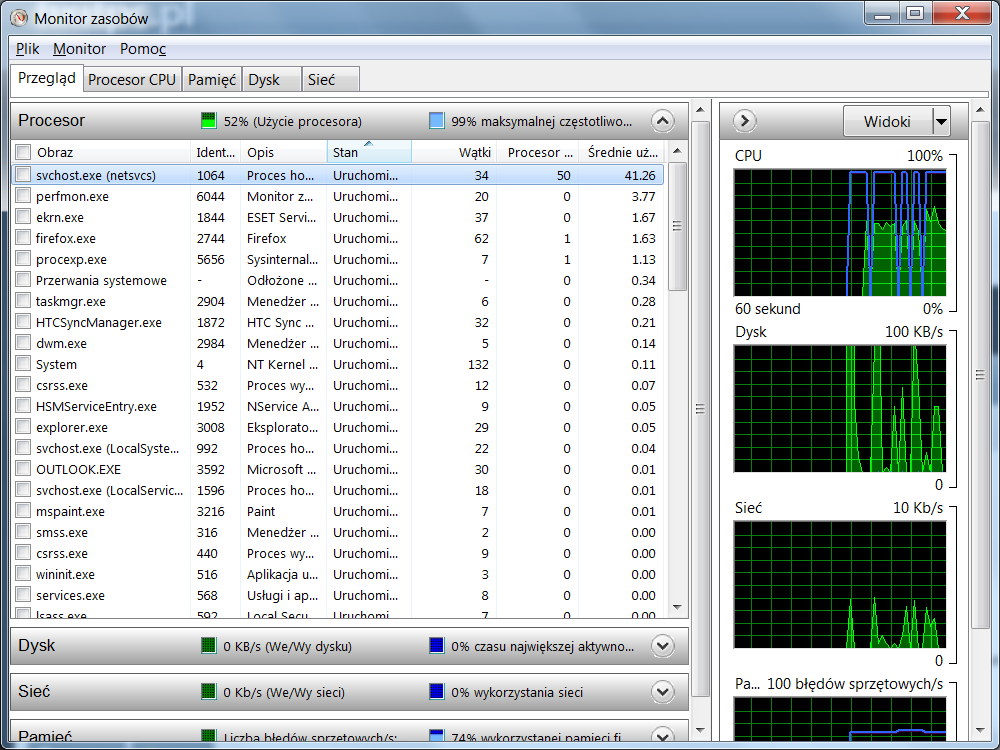The width and height of the screenshot is (1000, 750).
Task: Toggle the HTCSyncManager.exe checkbox
Action: [23, 321]
